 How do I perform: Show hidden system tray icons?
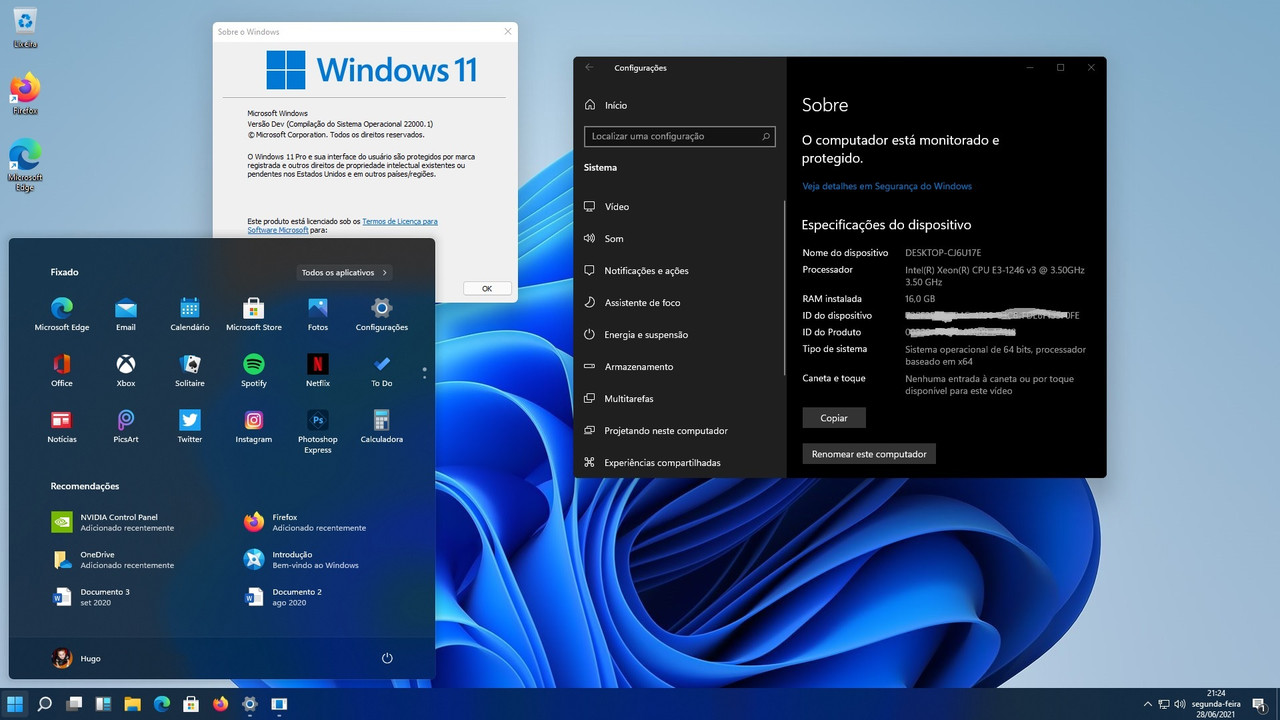click(x=1147, y=705)
